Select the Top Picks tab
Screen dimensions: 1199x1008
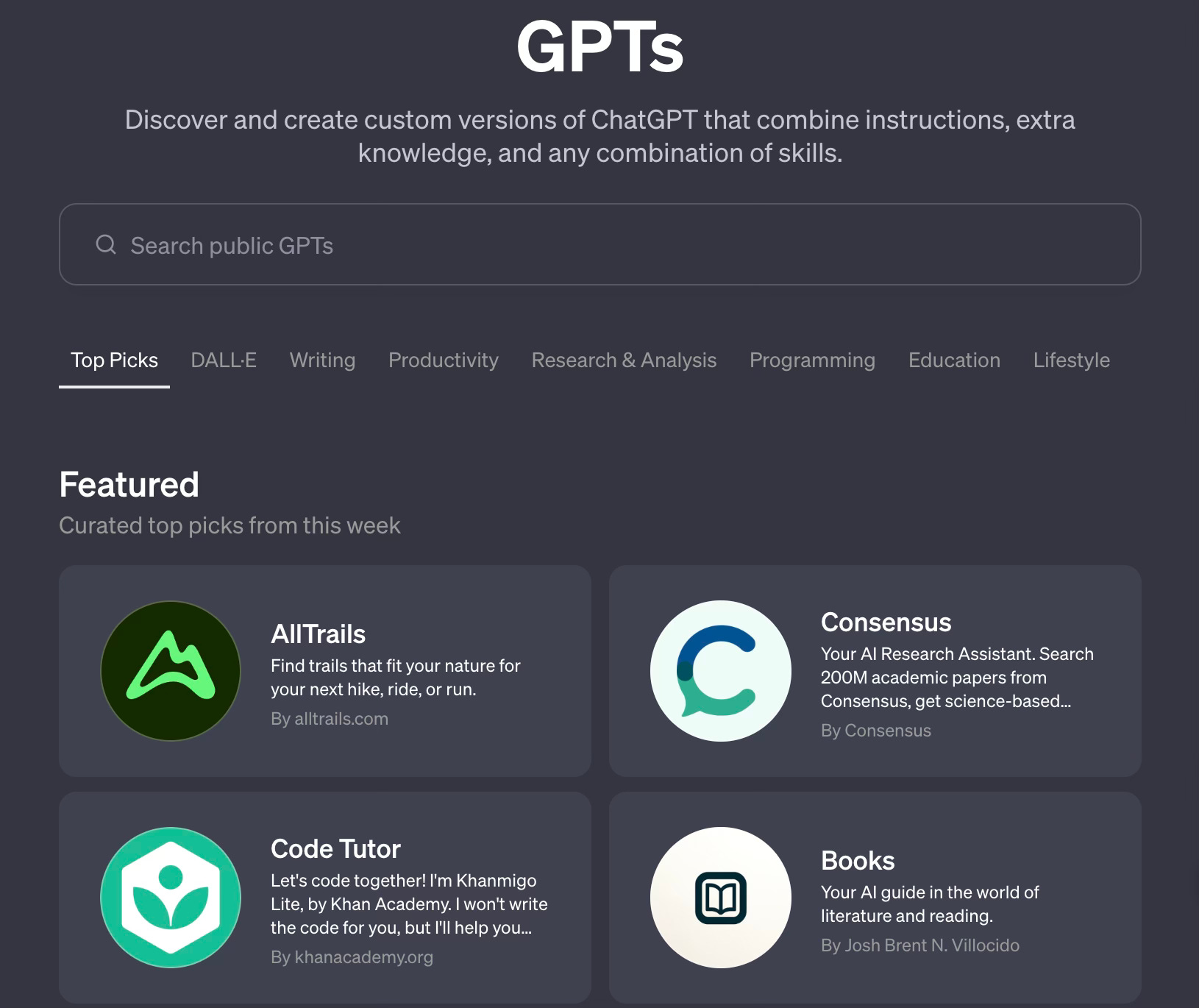point(114,360)
